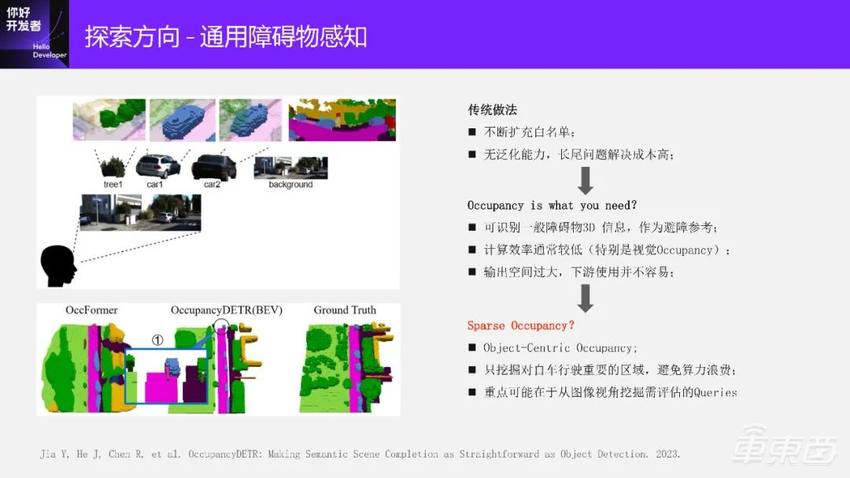Click the circled number 1 marker
The height and width of the screenshot is (478, 850).
[x=157, y=338]
